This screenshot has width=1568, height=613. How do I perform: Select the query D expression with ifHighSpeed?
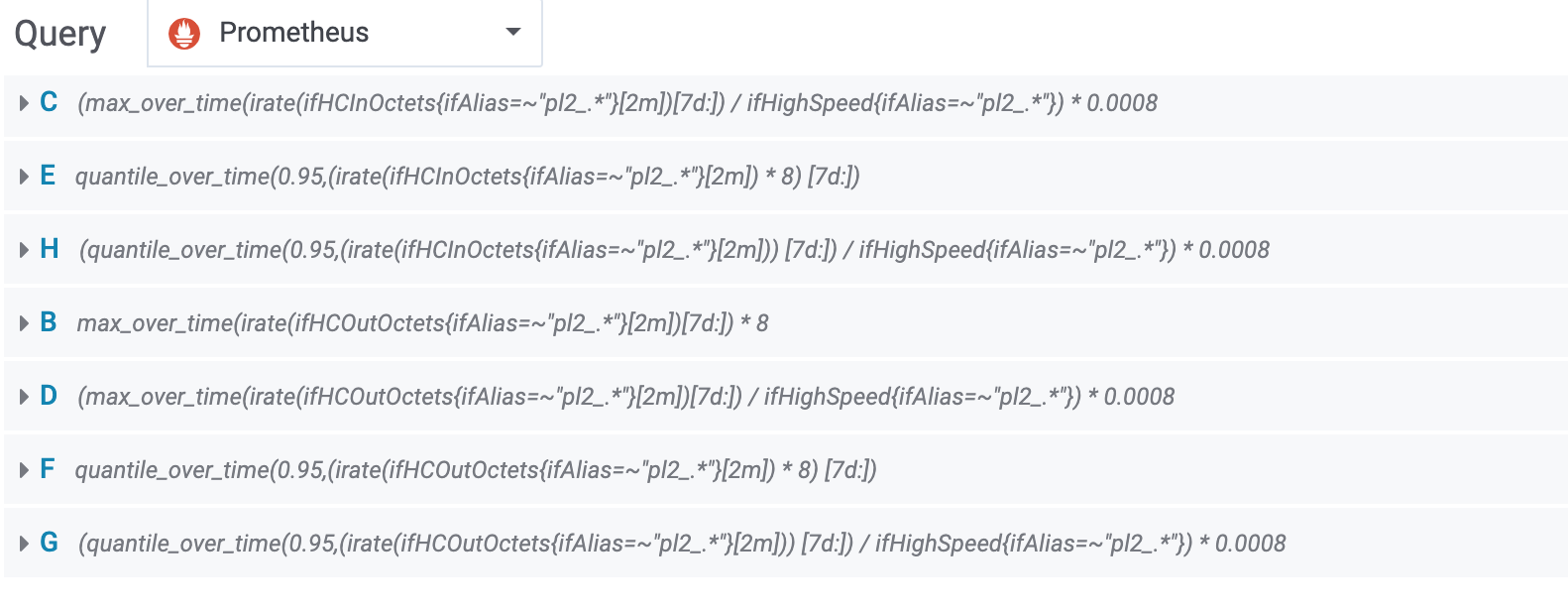(x=626, y=397)
